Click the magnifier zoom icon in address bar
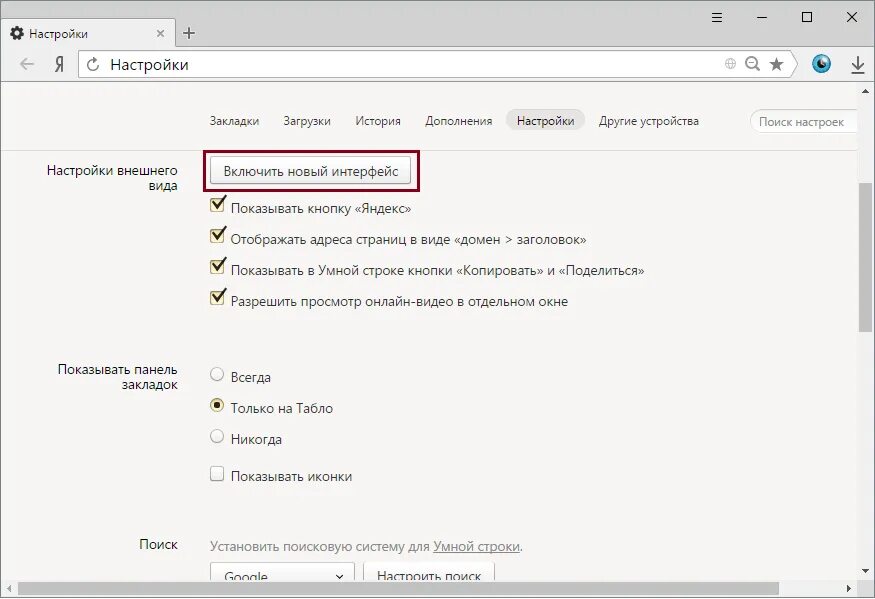 tap(752, 64)
